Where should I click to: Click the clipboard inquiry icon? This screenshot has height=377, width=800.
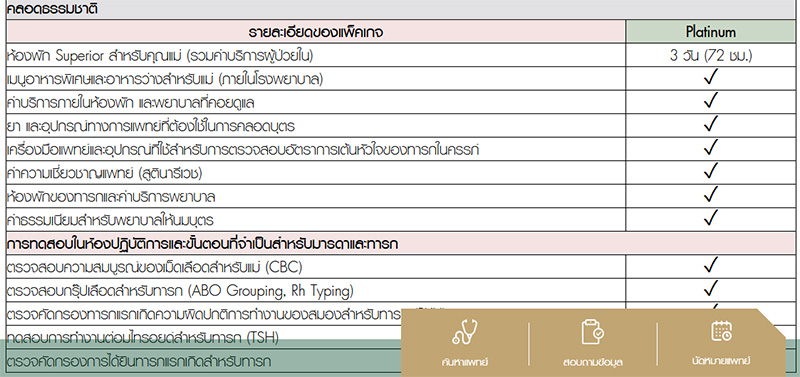[592, 332]
